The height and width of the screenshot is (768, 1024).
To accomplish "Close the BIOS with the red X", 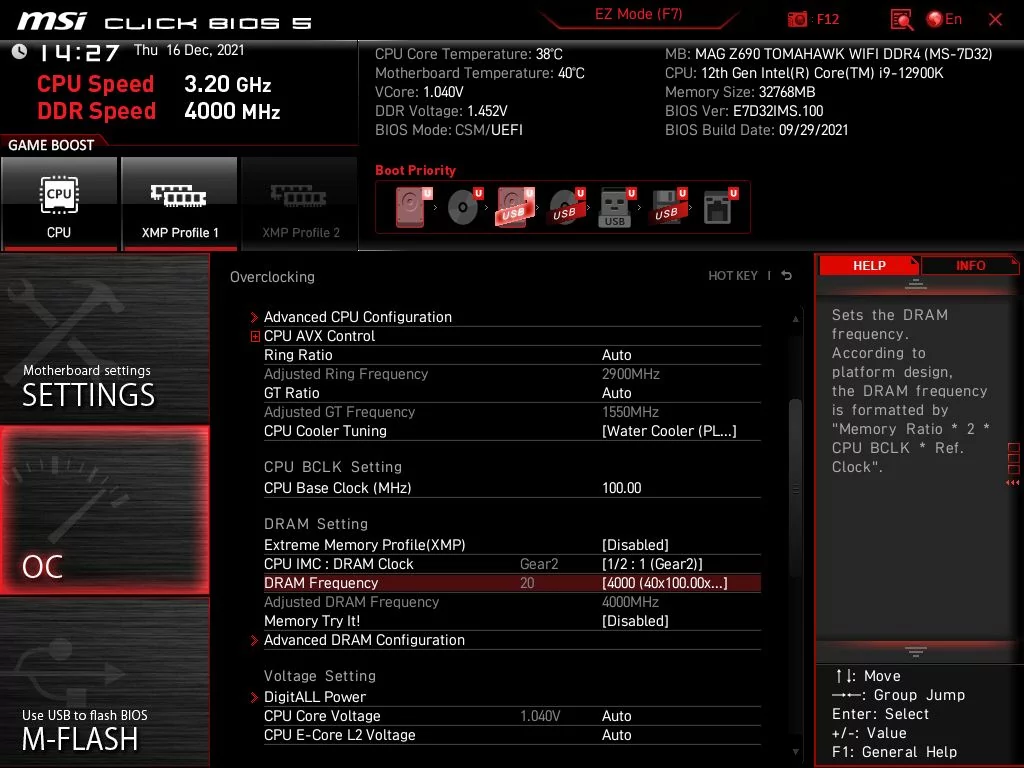I will point(995,20).
